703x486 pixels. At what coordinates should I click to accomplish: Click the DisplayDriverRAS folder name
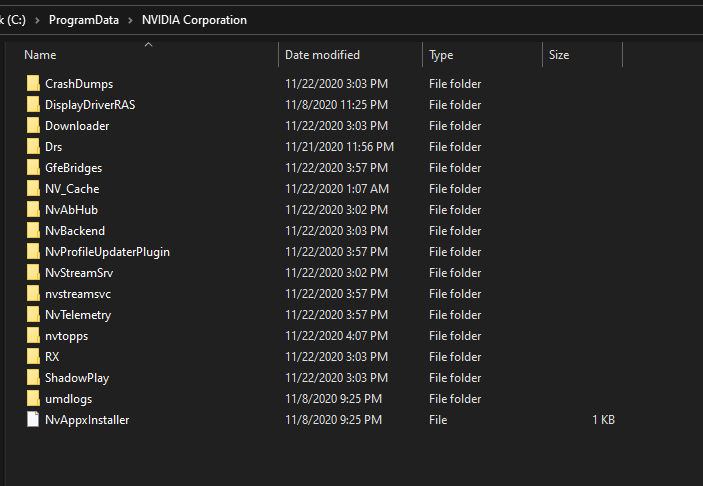point(90,105)
